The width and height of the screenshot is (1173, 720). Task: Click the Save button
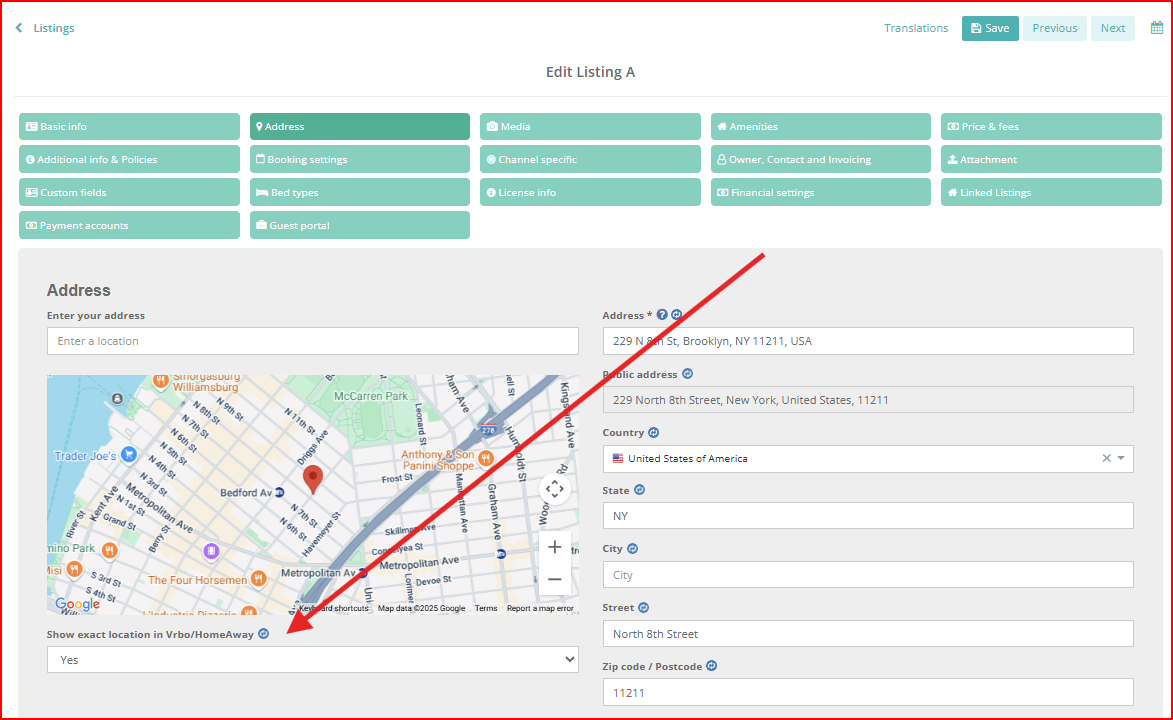click(x=990, y=28)
